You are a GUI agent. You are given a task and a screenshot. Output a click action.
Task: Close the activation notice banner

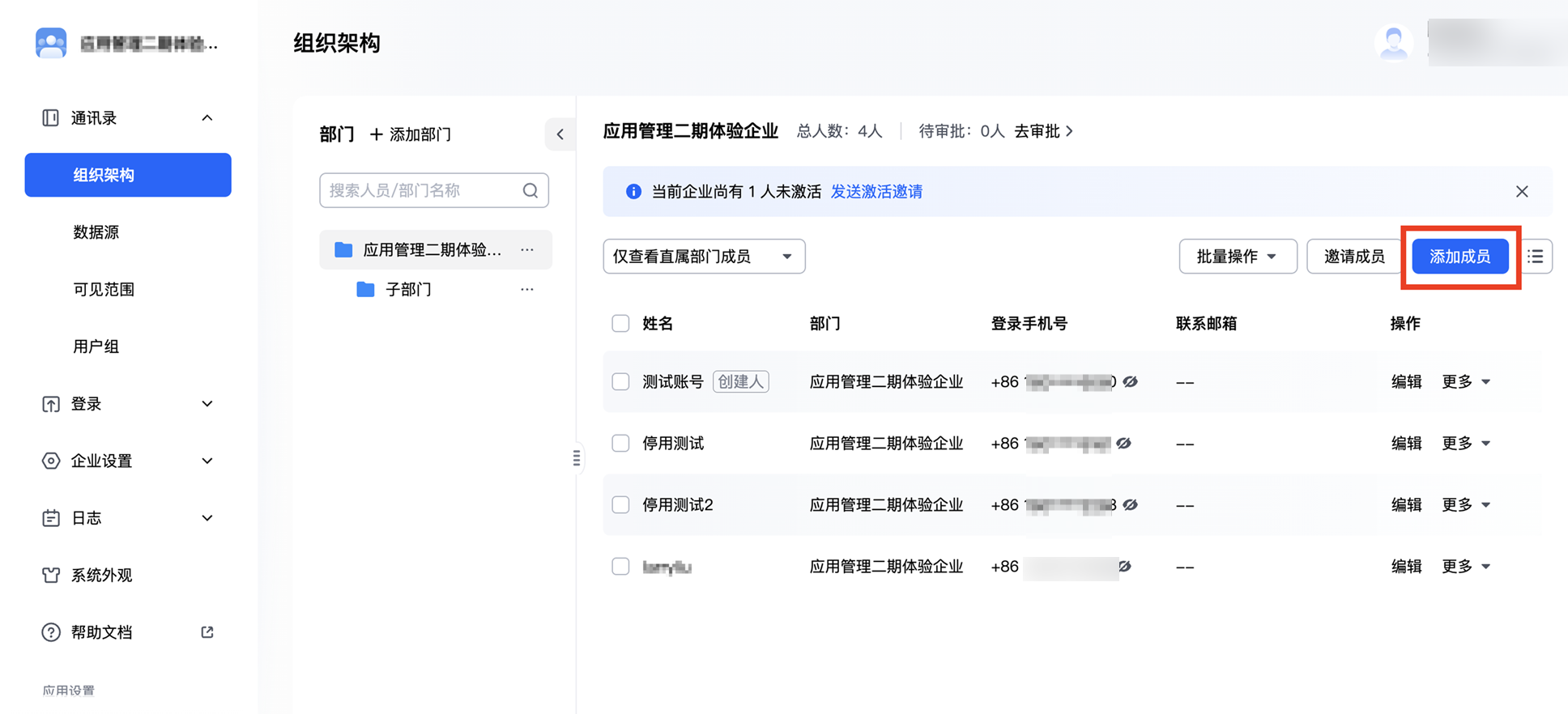point(1522,192)
